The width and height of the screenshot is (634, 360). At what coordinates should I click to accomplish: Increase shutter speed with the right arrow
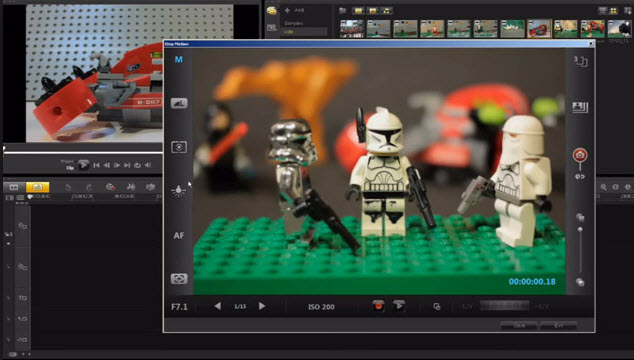pos(262,306)
